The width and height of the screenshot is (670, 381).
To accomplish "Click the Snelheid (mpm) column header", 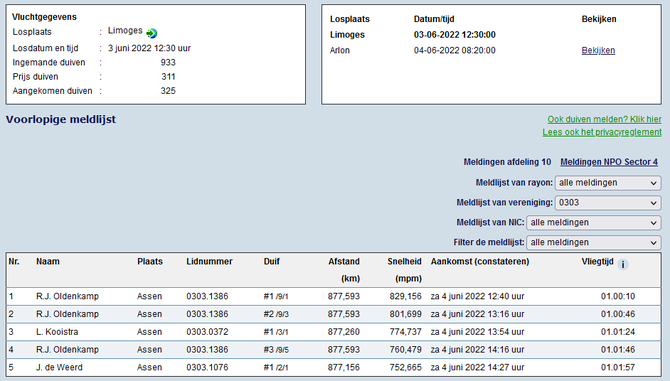I will pyautogui.click(x=404, y=270).
